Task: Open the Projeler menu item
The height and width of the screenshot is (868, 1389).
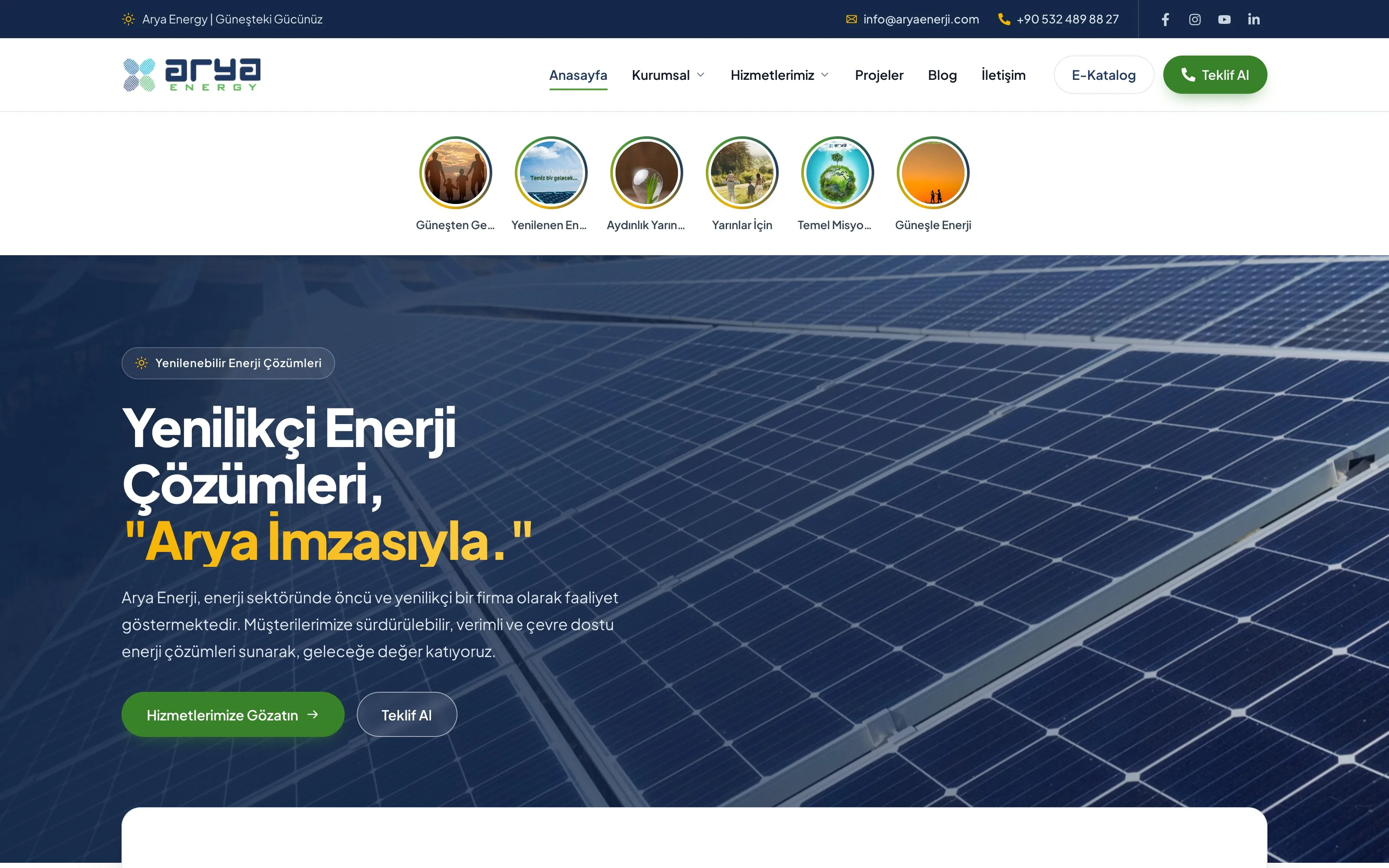Action: point(879,75)
